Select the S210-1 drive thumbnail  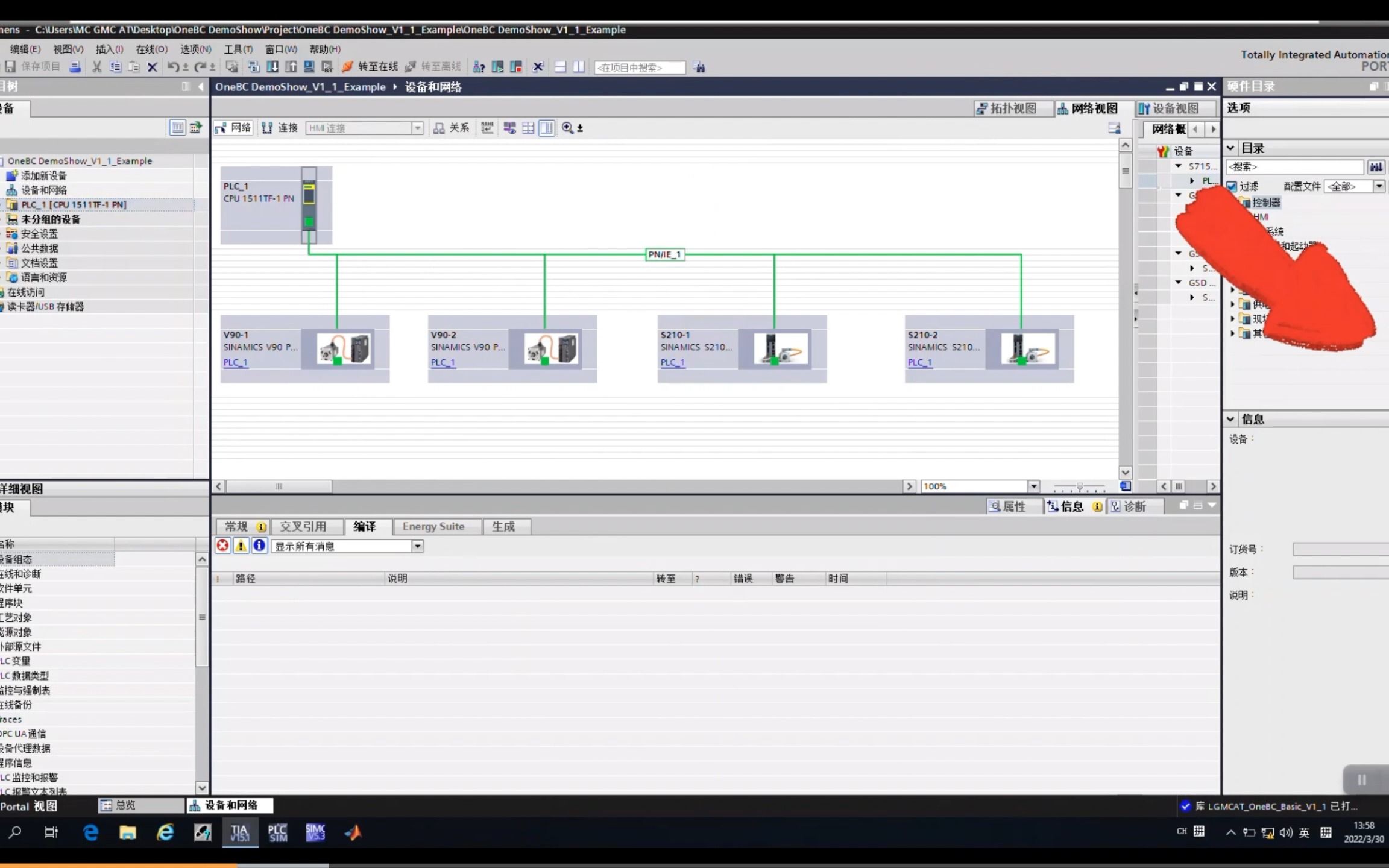tap(781, 348)
